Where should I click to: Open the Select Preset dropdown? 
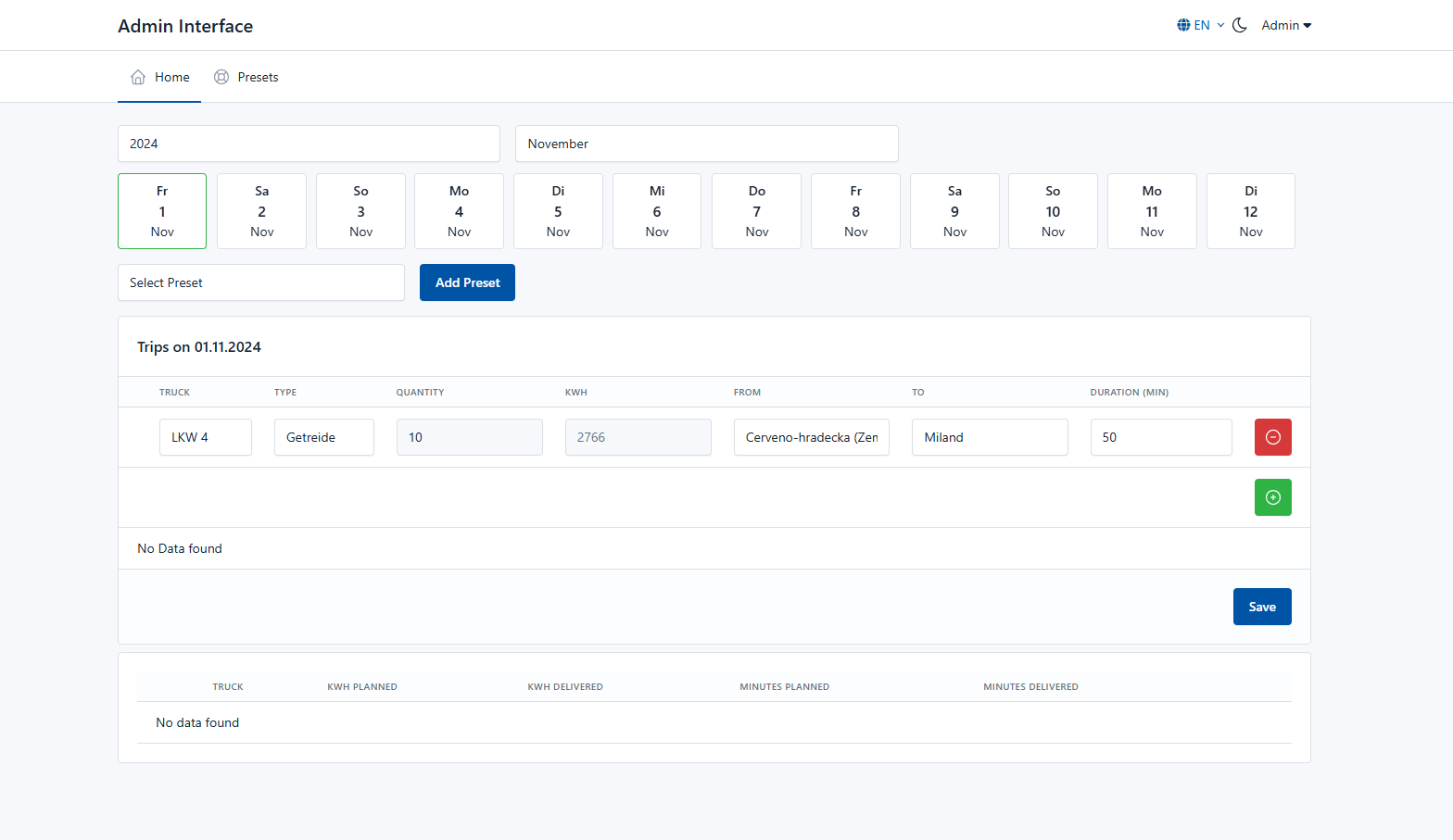tap(261, 282)
